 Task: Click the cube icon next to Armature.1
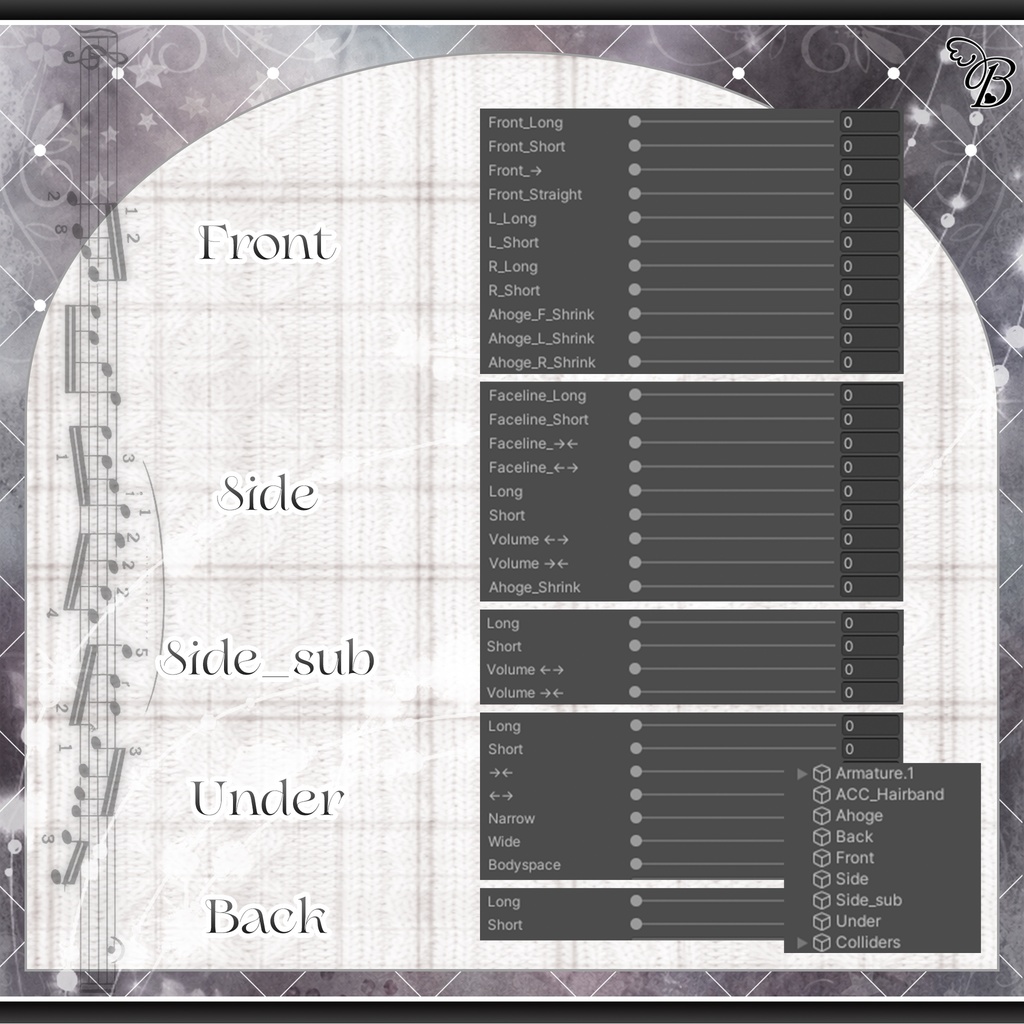pyautogui.click(x=822, y=773)
